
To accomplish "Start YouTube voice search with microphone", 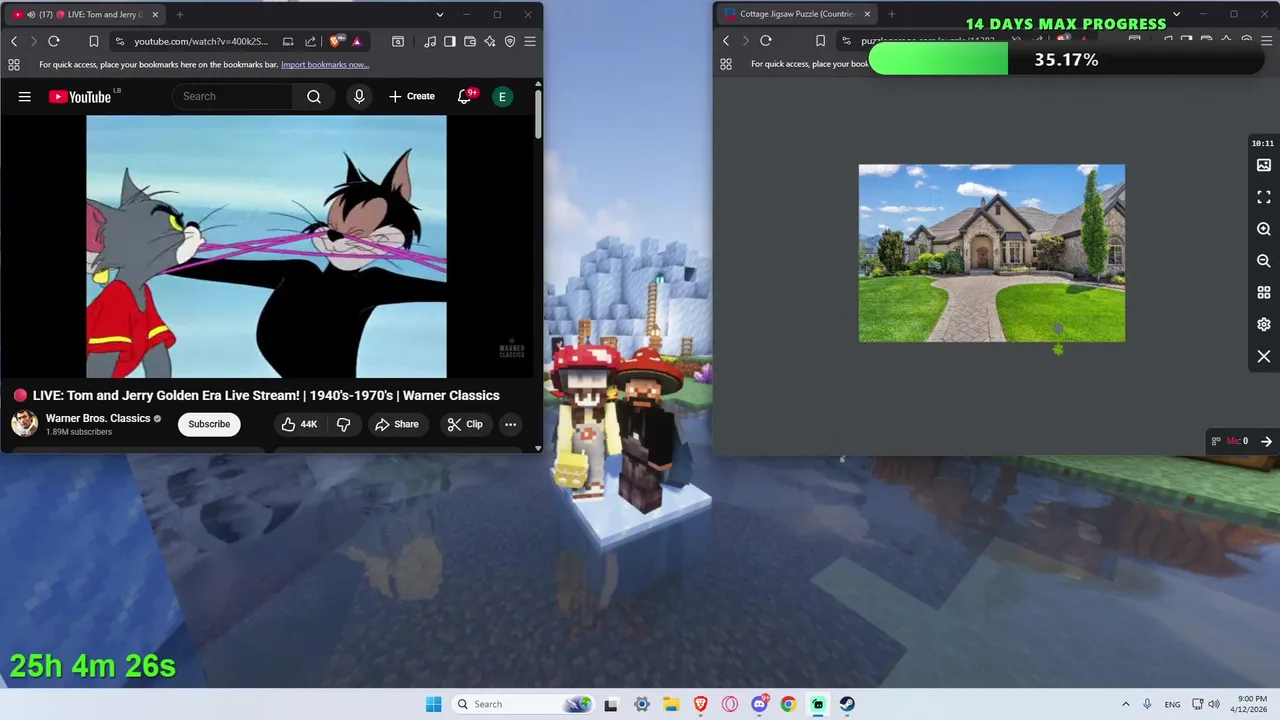I will [x=359, y=96].
